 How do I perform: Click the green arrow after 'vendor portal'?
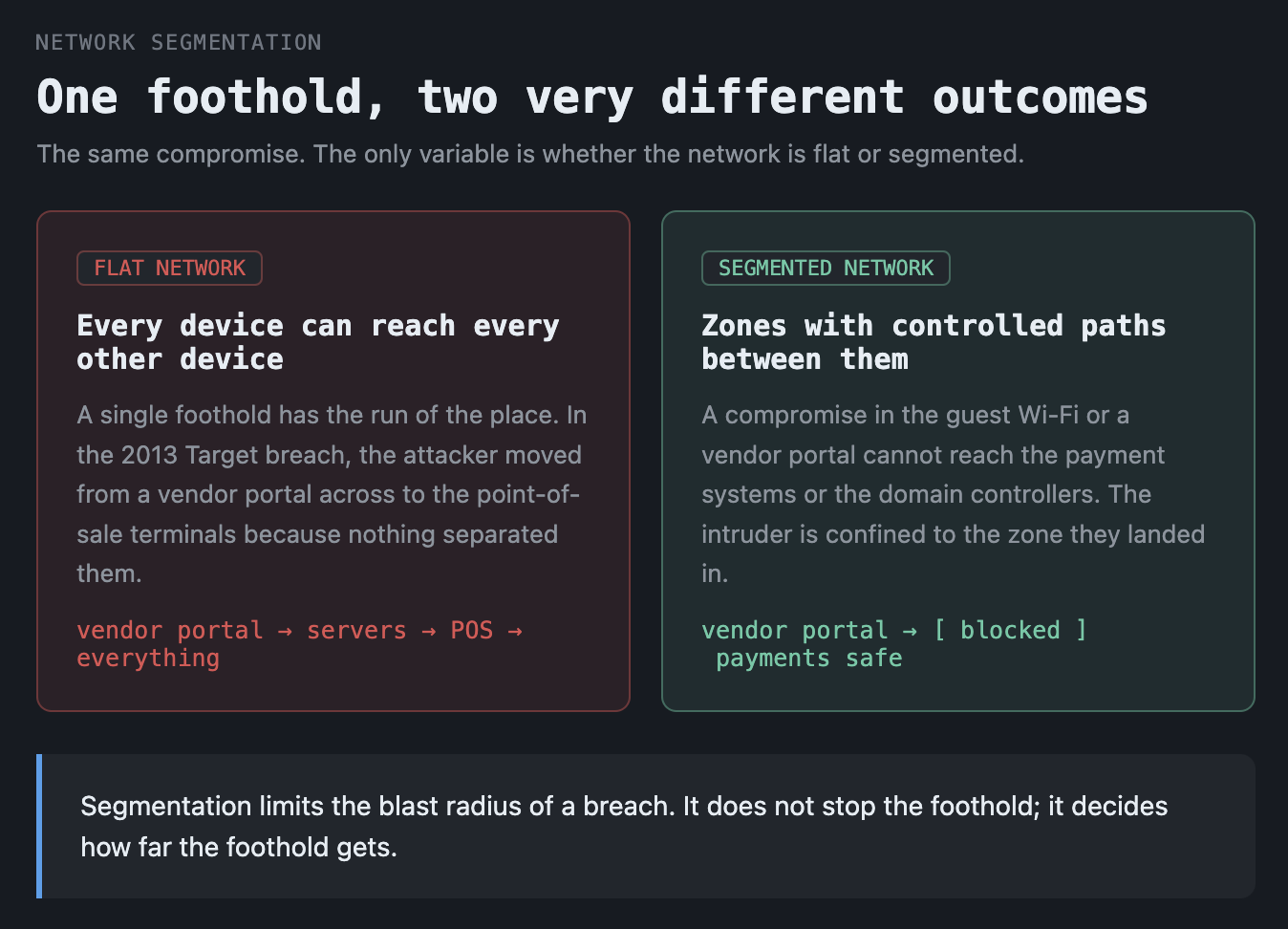(x=910, y=631)
